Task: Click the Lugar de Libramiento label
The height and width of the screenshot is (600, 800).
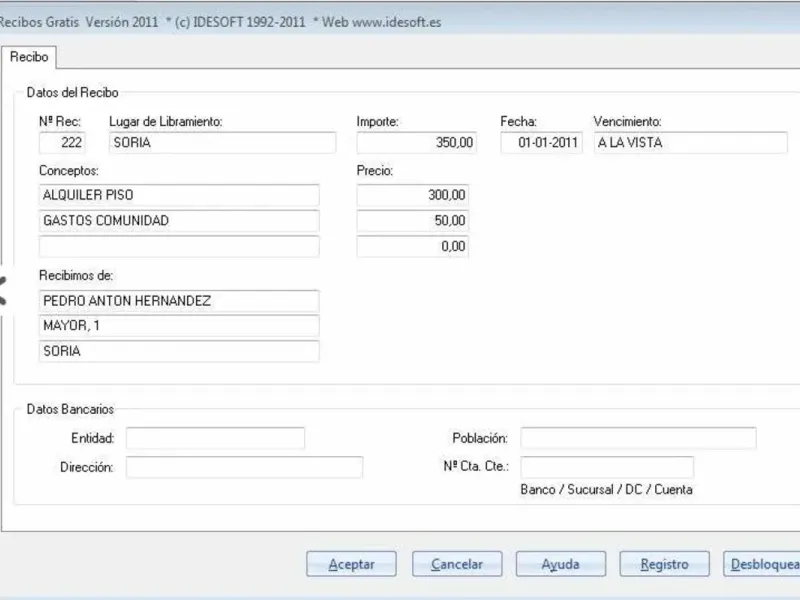Action: click(x=166, y=121)
